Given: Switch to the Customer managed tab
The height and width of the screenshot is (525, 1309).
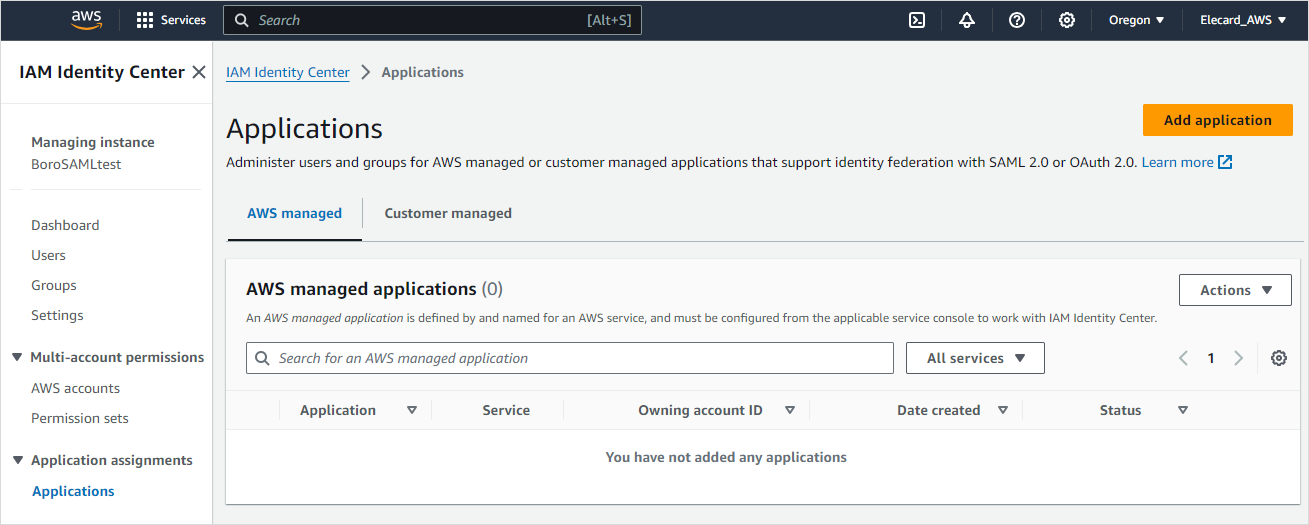Looking at the screenshot, I should click(x=448, y=213).
